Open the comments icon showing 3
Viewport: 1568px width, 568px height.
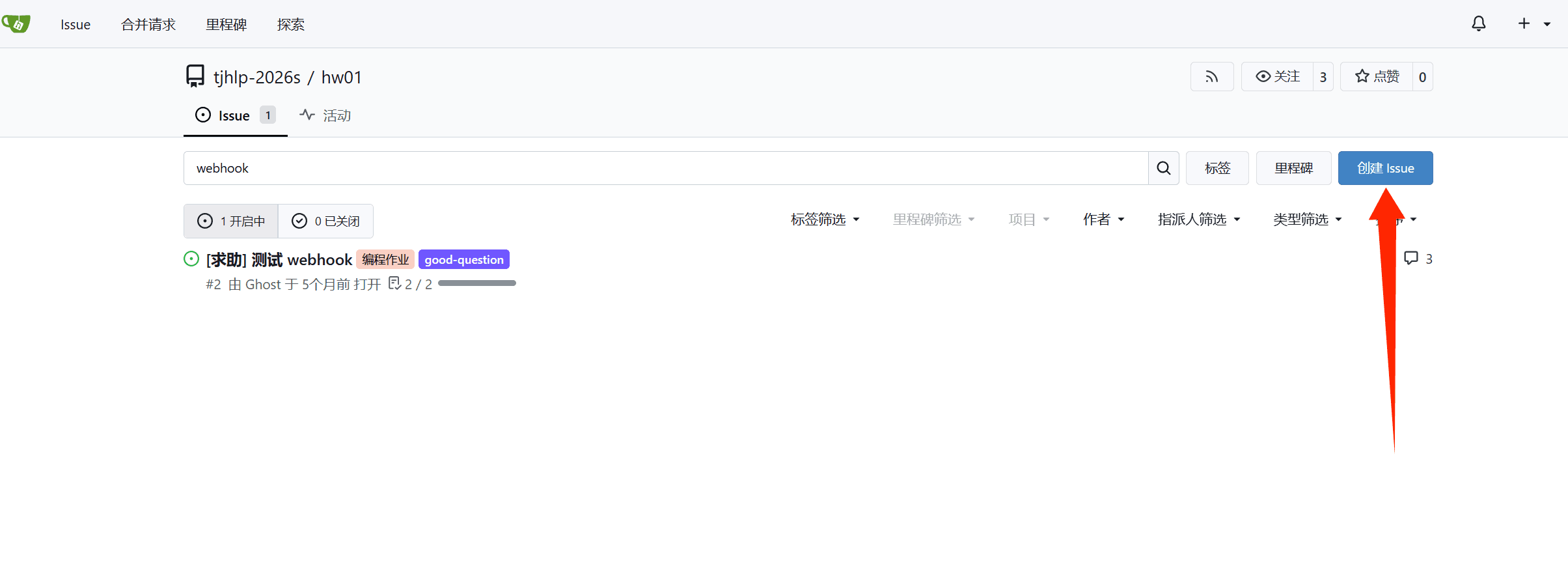[x=1411, y=259]
